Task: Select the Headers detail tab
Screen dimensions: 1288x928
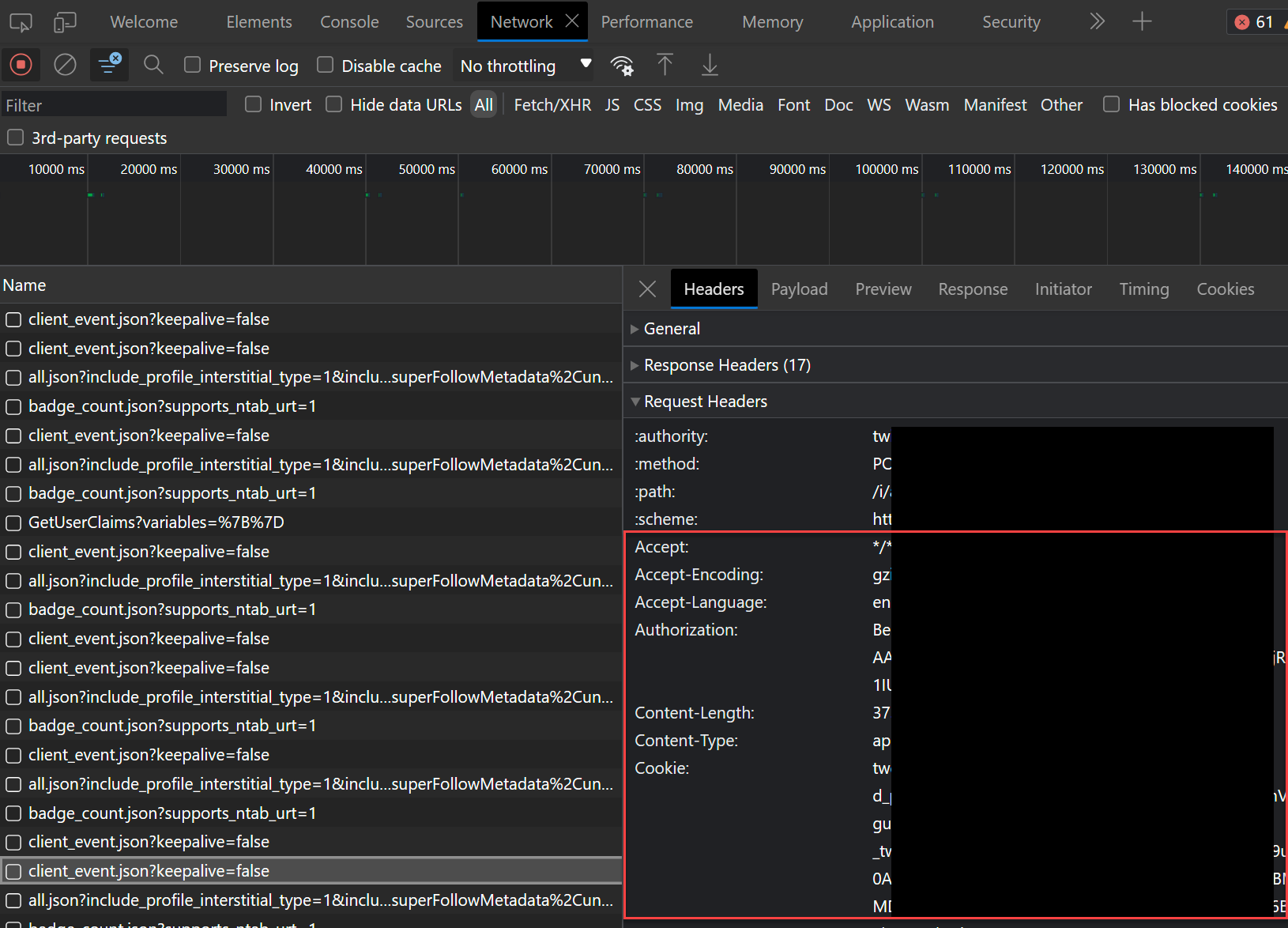Action: (714, 289)
